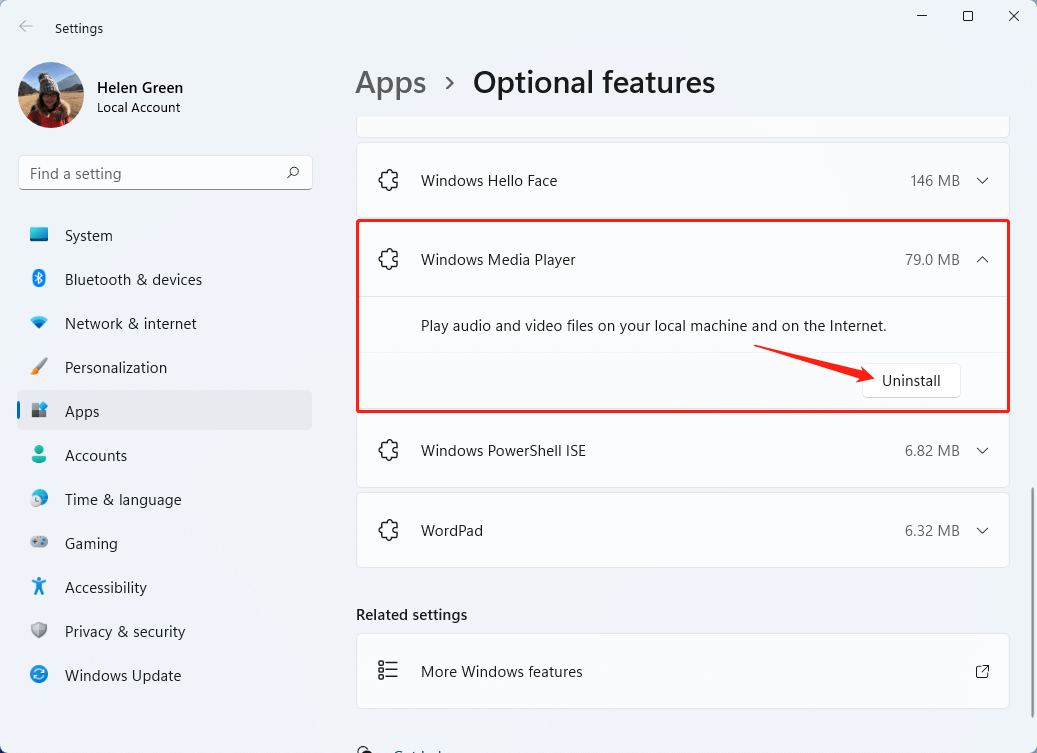Click the Accounts person icon
The image size is (1037, 753).
39,454
